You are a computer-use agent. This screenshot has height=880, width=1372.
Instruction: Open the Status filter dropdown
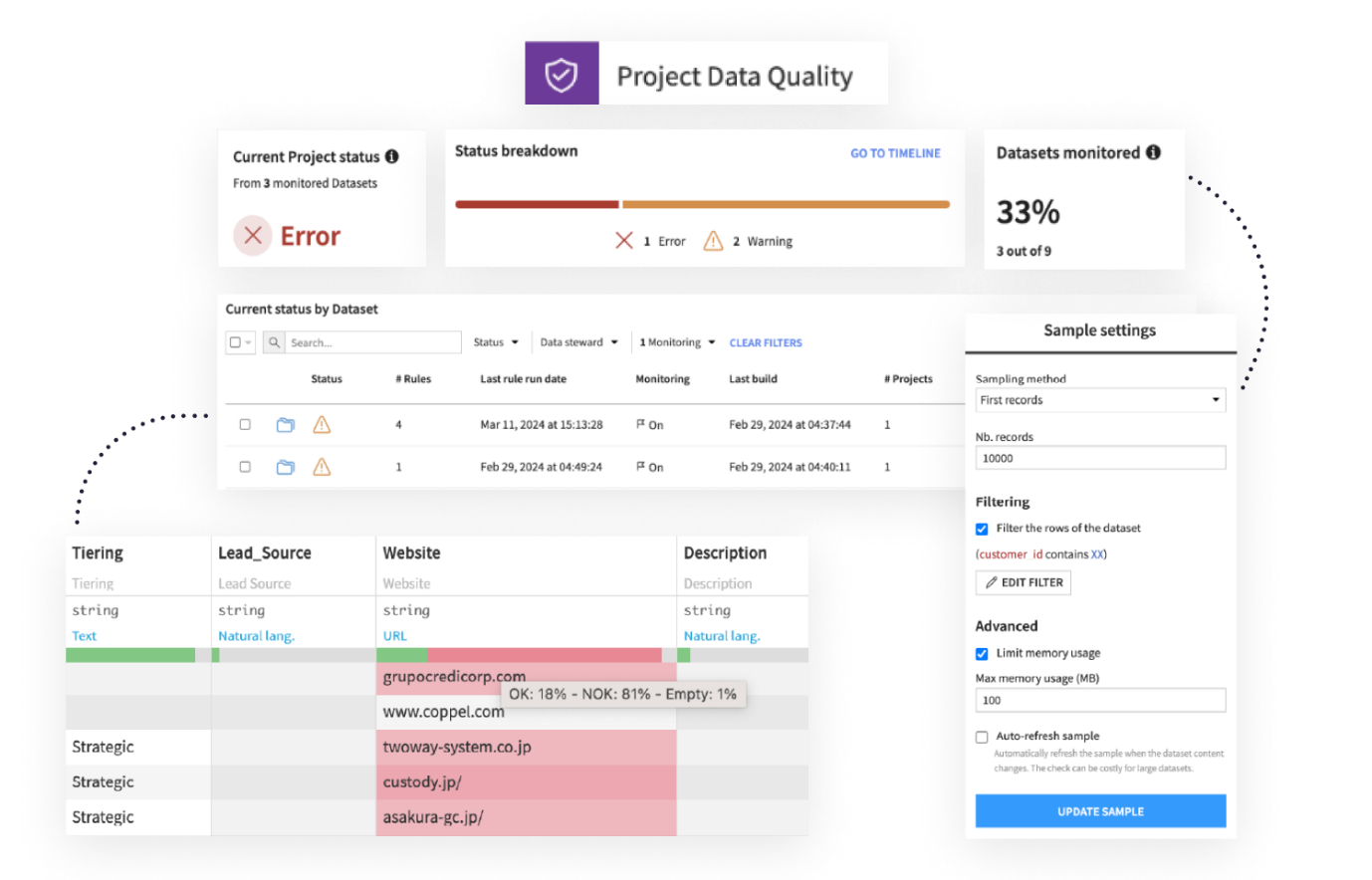click(x=496, y=342)
